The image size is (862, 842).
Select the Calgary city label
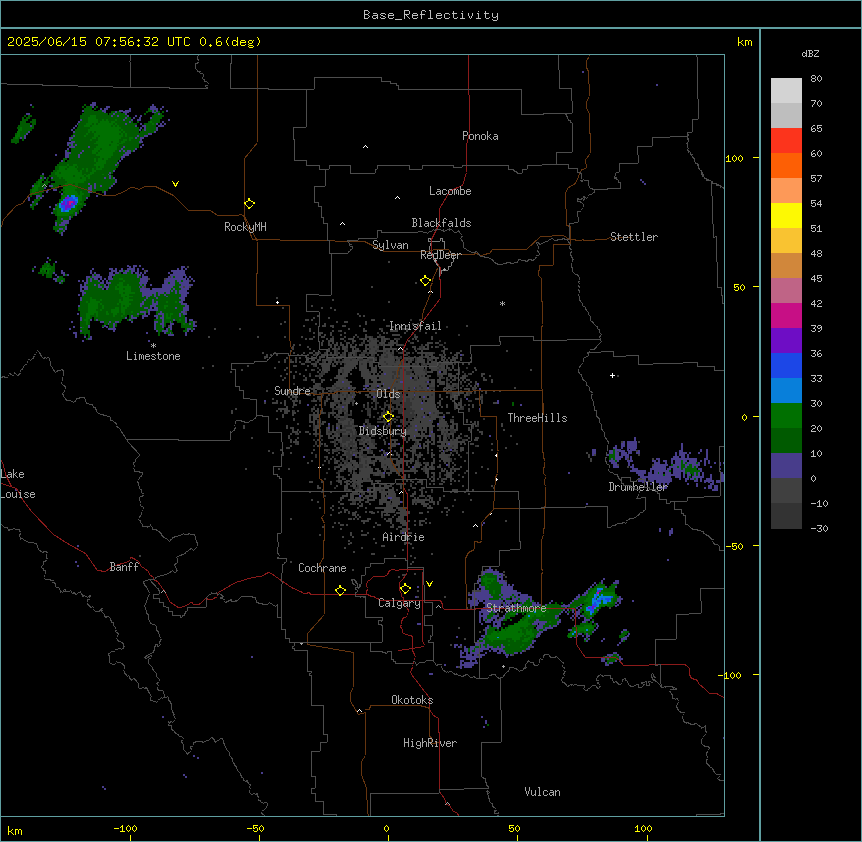tap(399, 603)
